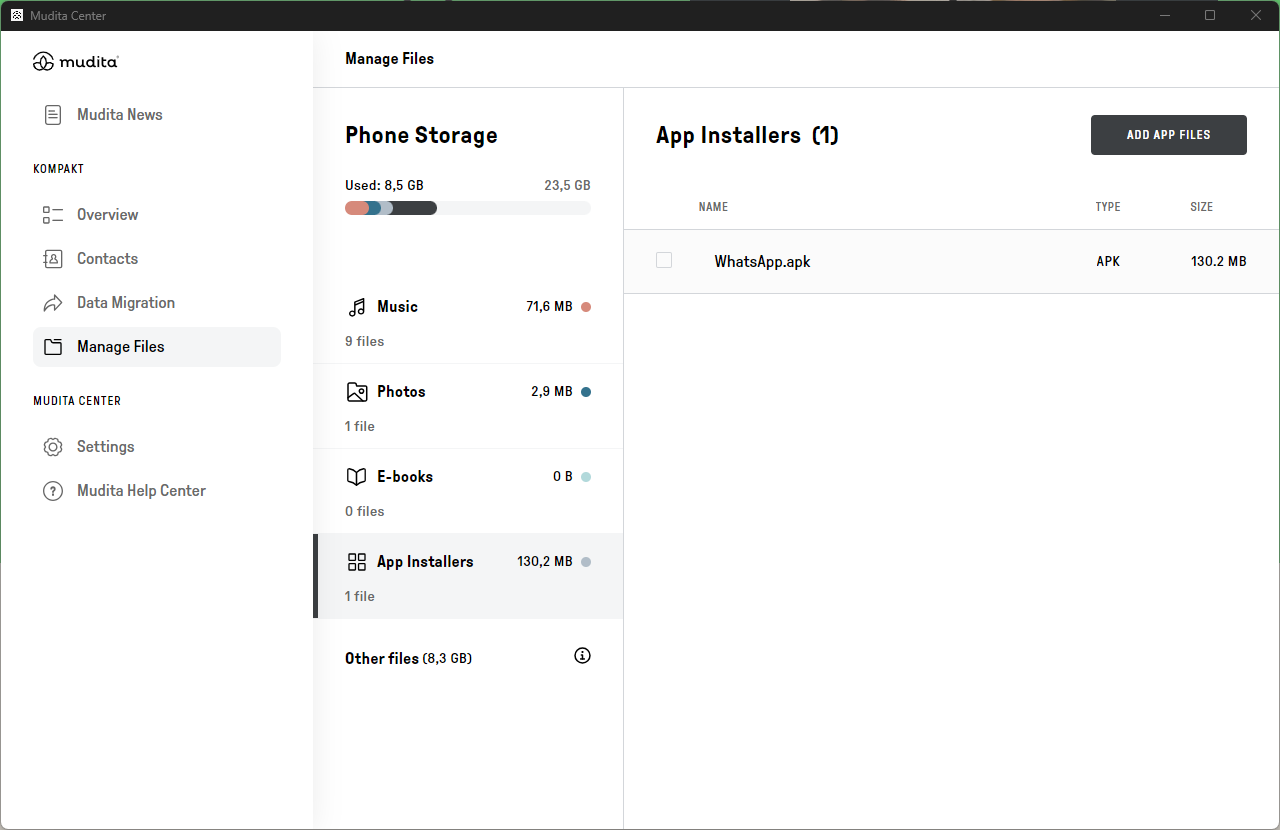This screenshot has width=1280, height=830.
Task: Open Mudita Help Center
Action: 157,491
